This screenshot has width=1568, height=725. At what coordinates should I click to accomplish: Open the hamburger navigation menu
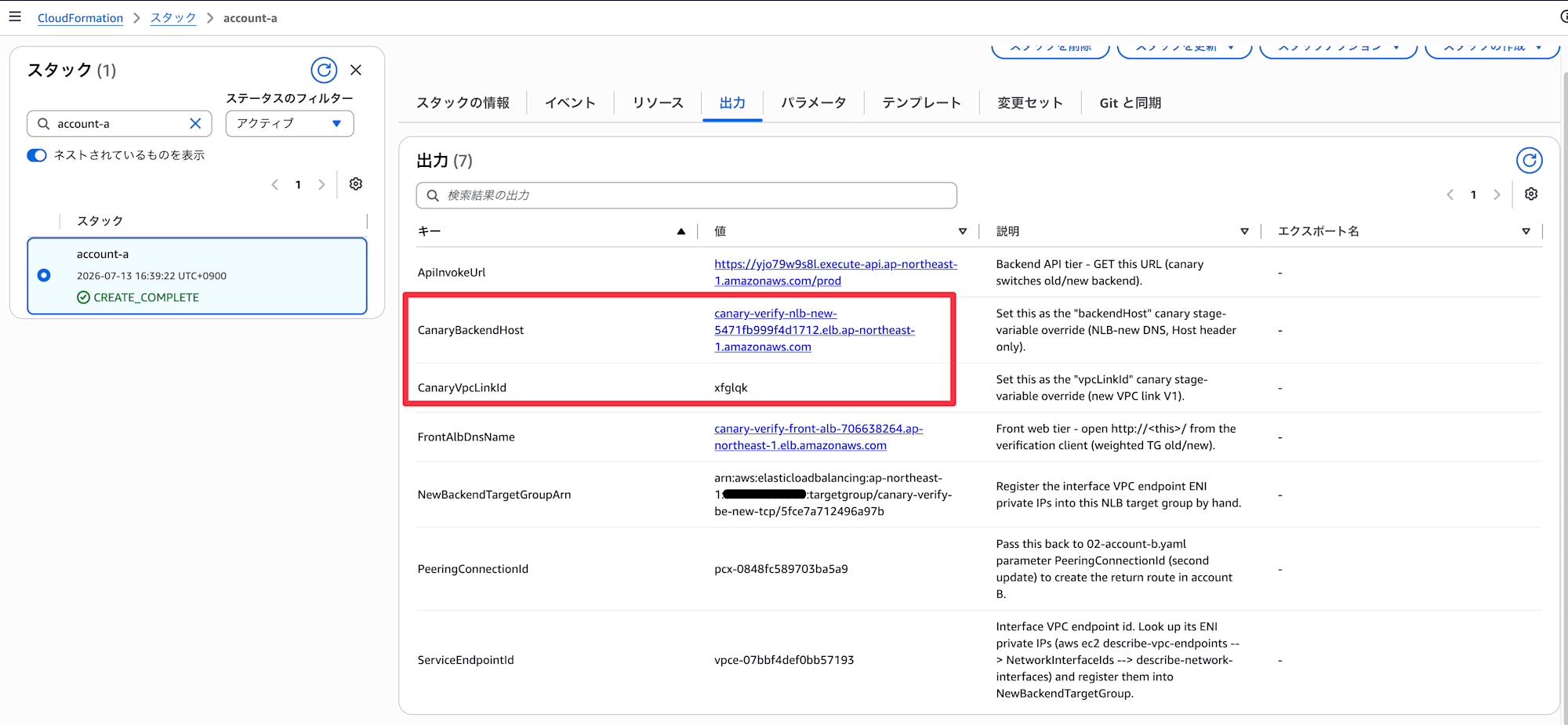(15, 16)
